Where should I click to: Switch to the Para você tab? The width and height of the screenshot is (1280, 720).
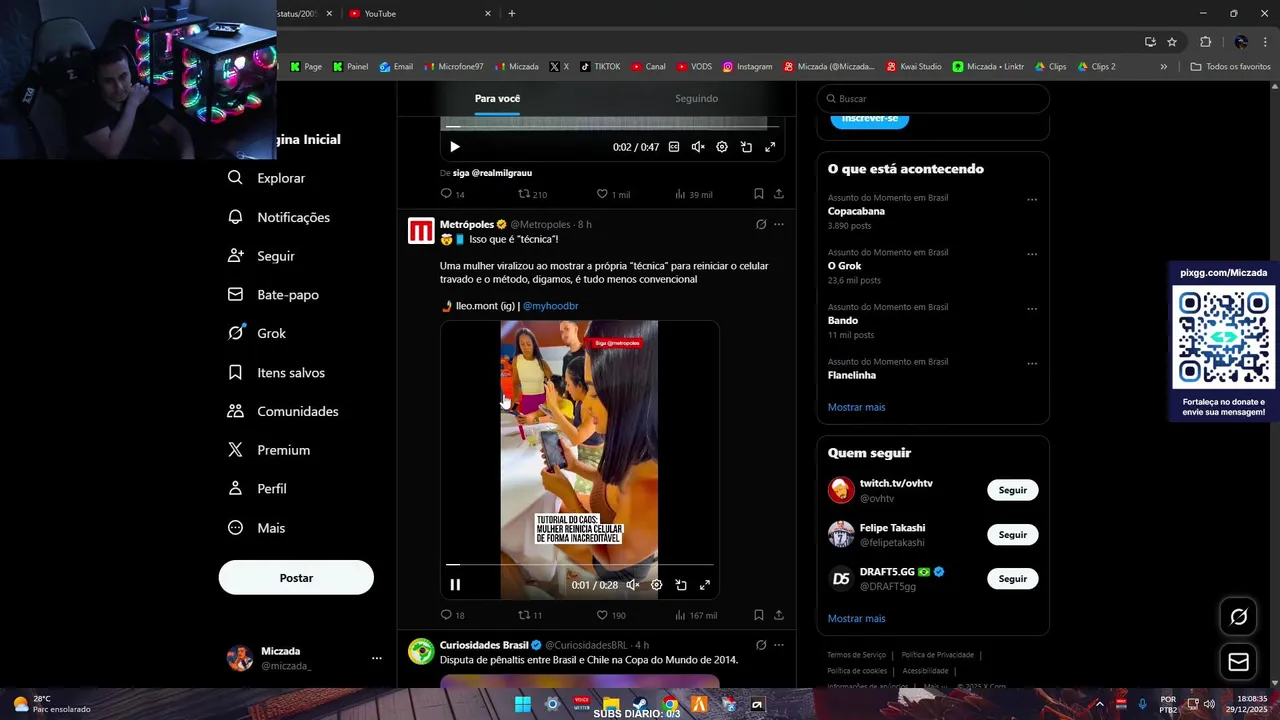point(497,98)
